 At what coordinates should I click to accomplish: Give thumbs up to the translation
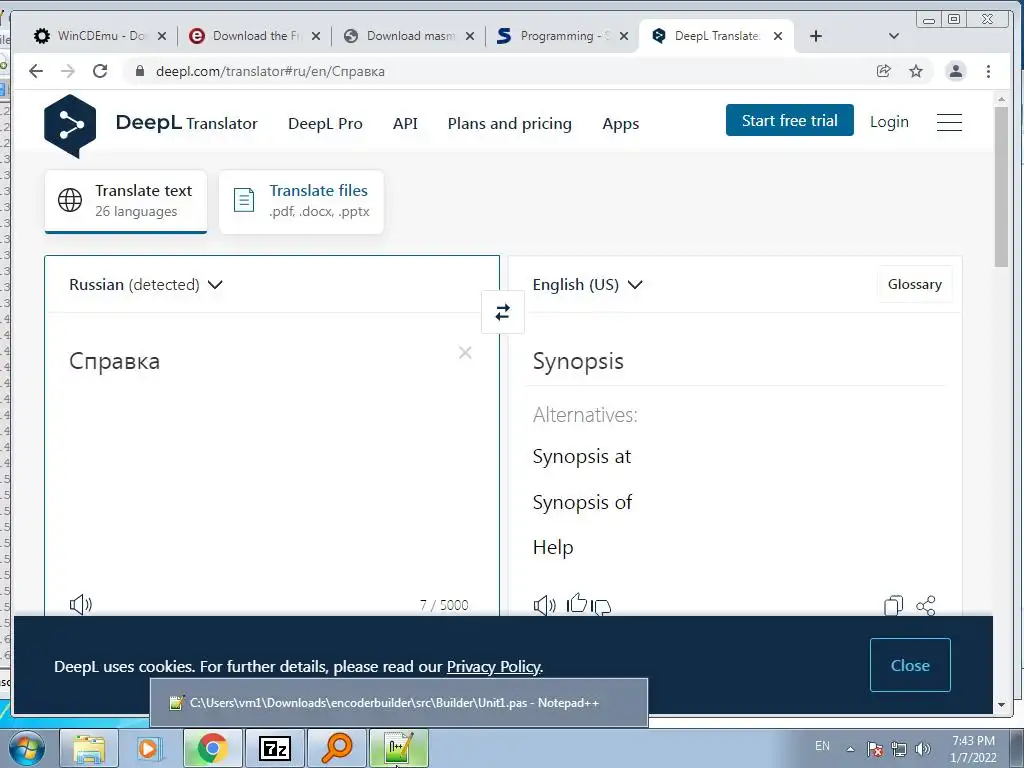(x=577, y=603)
